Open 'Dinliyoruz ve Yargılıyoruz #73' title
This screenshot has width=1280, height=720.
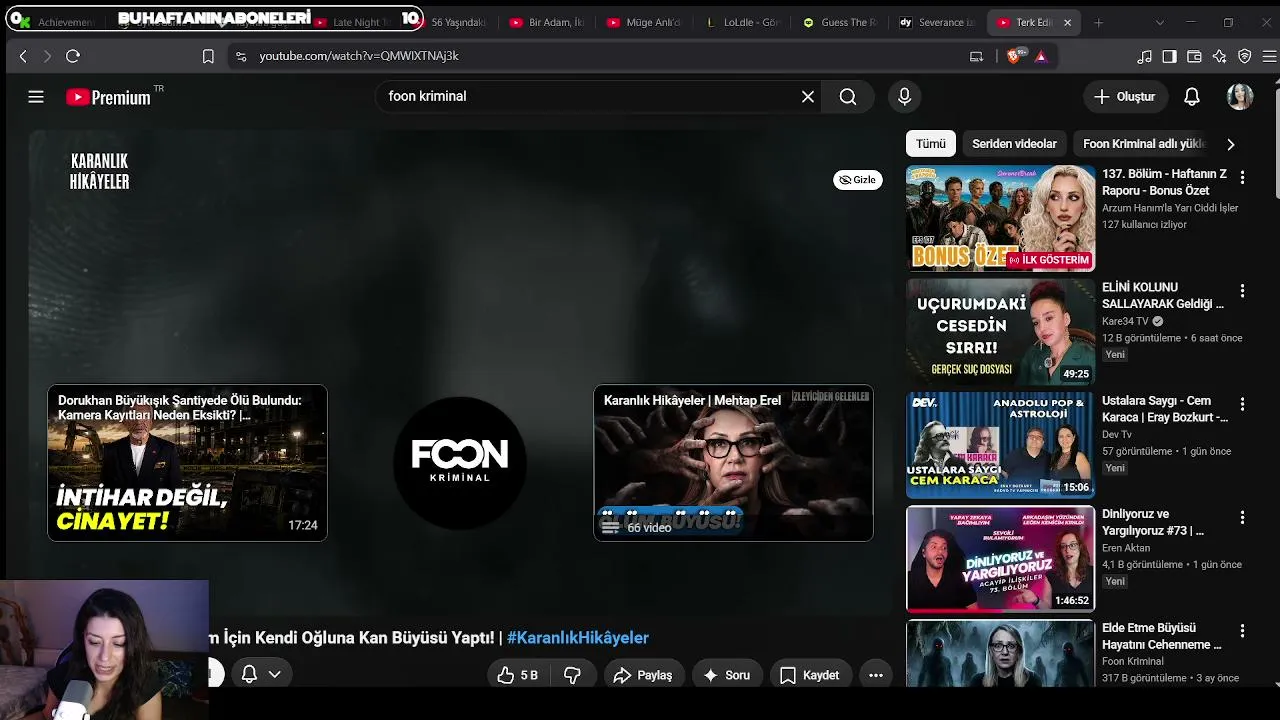coord(1153,522)
